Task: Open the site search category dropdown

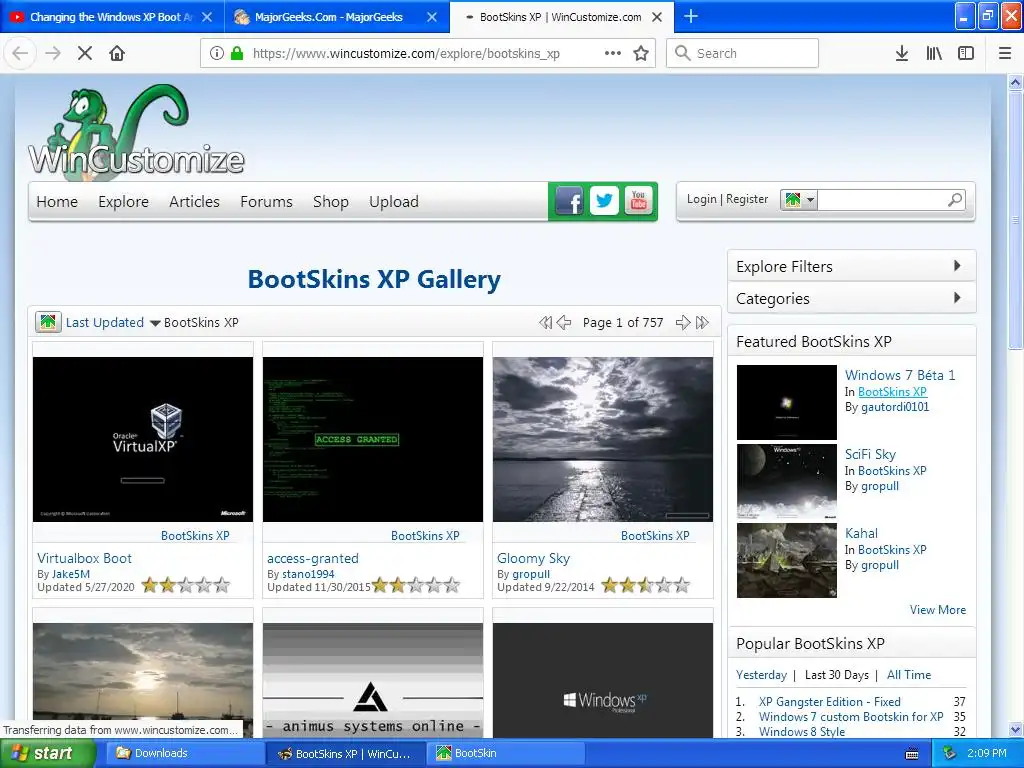Action: coord(799,200)
